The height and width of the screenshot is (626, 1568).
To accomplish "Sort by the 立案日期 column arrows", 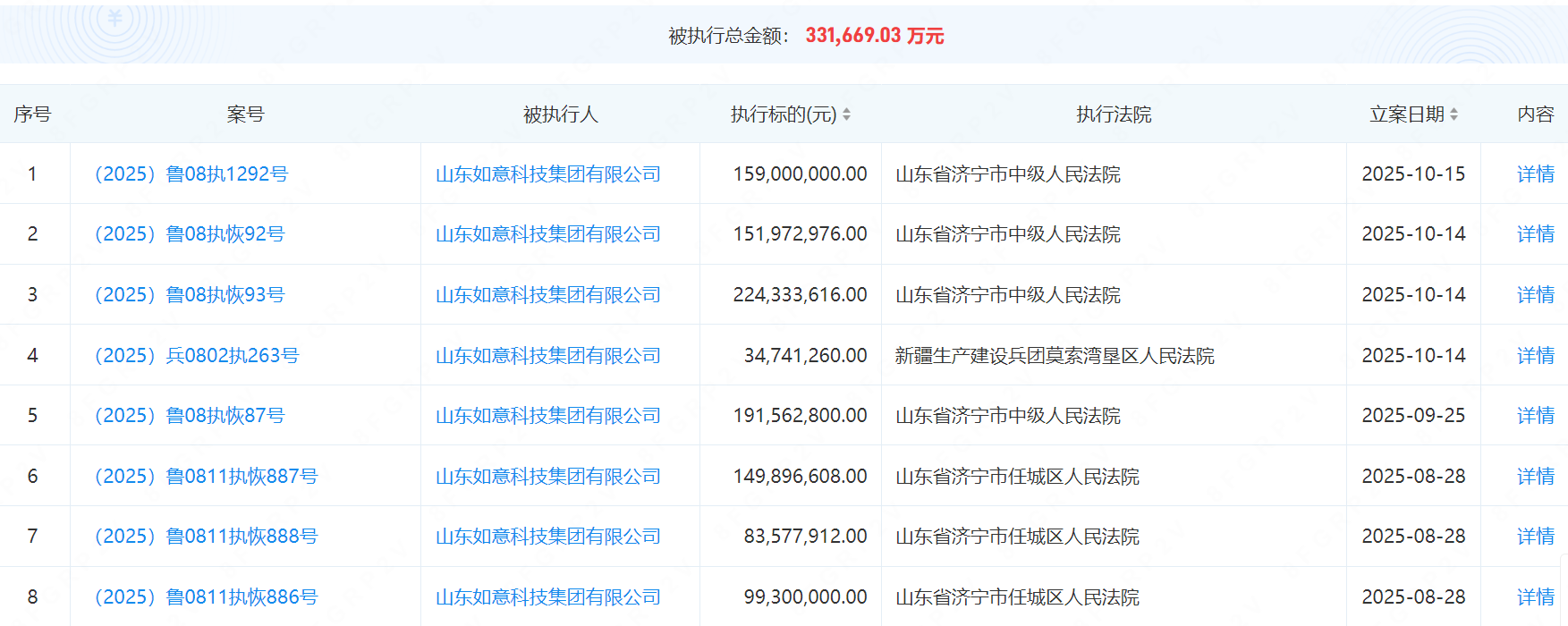I will 1454,114.
